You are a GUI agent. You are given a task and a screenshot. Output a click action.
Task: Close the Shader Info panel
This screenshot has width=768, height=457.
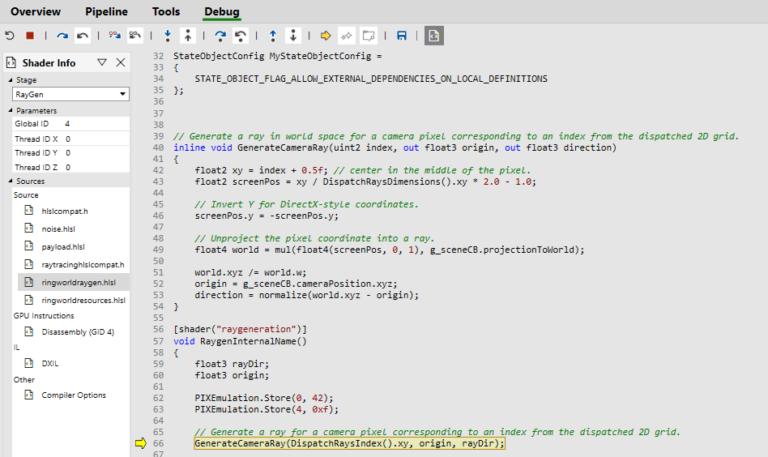click(x=121, y=63)
